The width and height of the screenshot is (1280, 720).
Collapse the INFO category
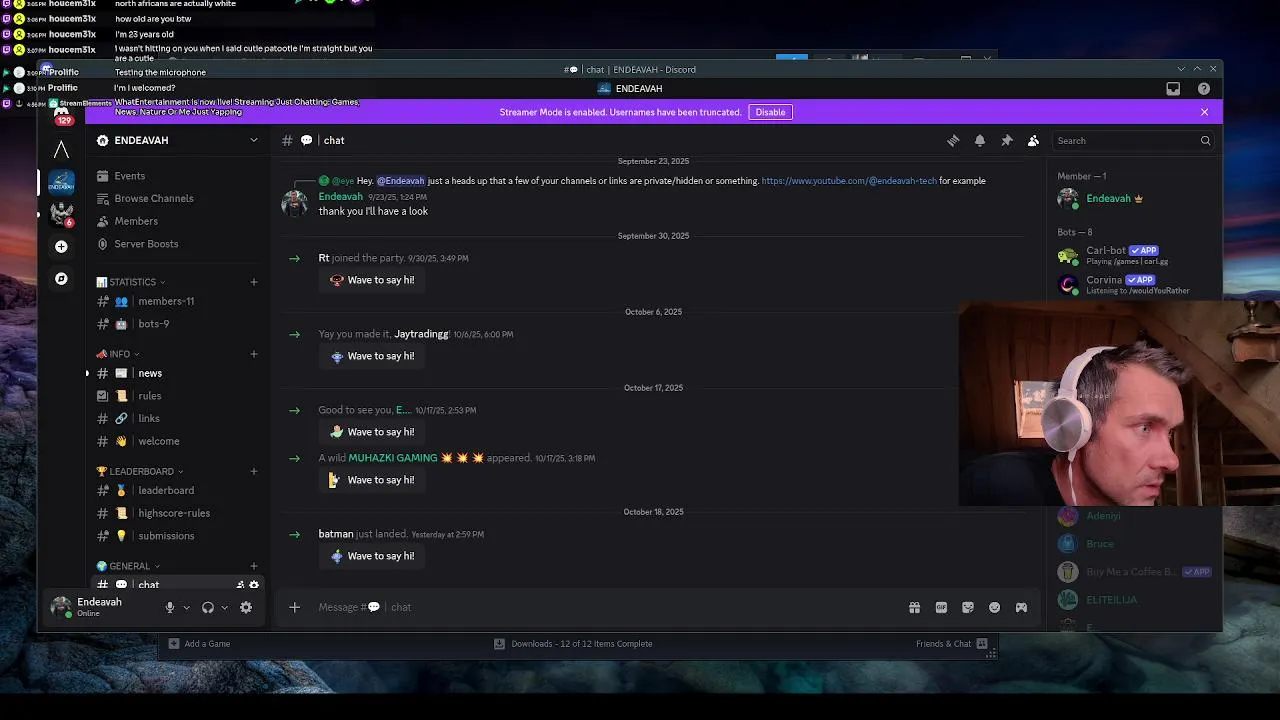coord(118,354)
